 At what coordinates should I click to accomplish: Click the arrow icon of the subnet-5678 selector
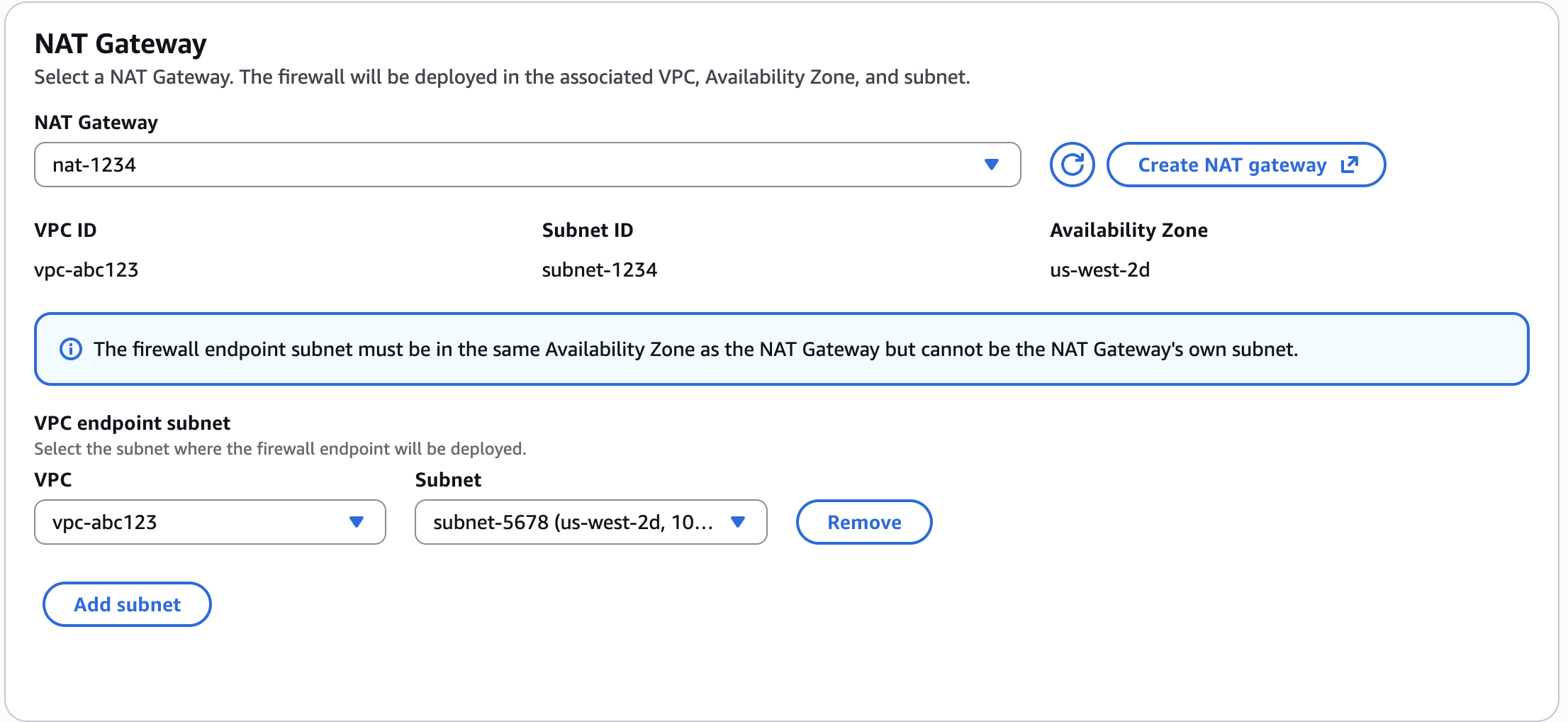point(738,522)
